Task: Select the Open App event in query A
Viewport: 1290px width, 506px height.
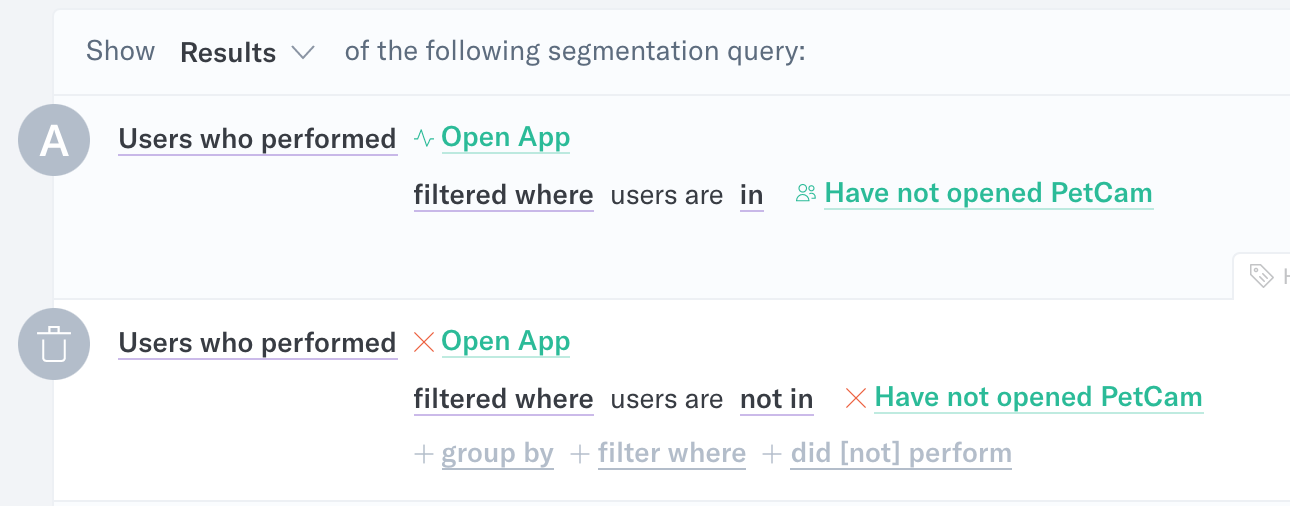Action: click(x=506, y=138)
